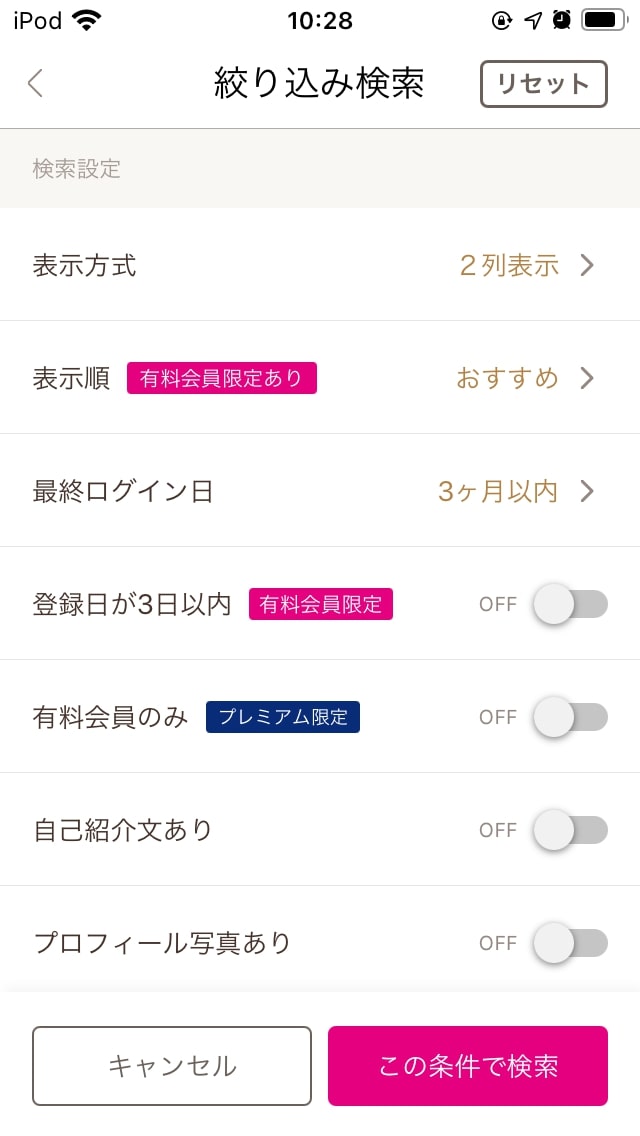Turn on the 有料会員のみ switch
This screenshot has width=640, height=1136.
572,717
